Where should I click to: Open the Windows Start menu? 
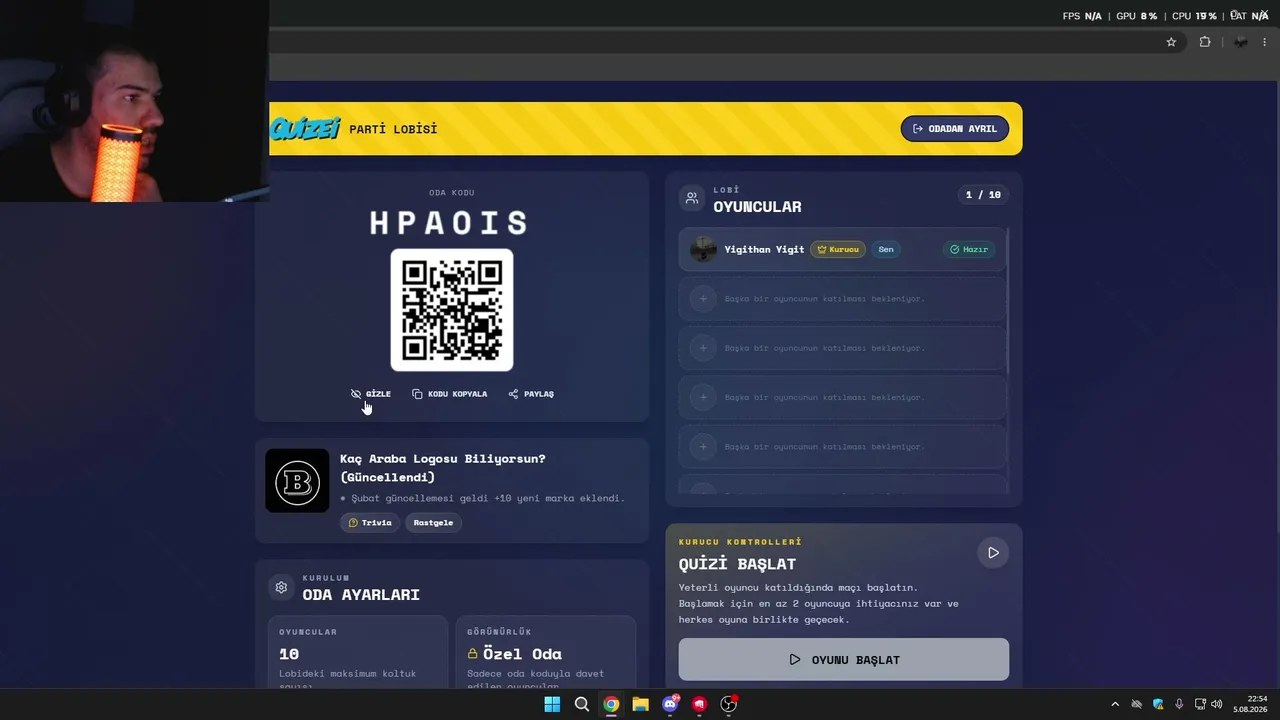[552, 704]
